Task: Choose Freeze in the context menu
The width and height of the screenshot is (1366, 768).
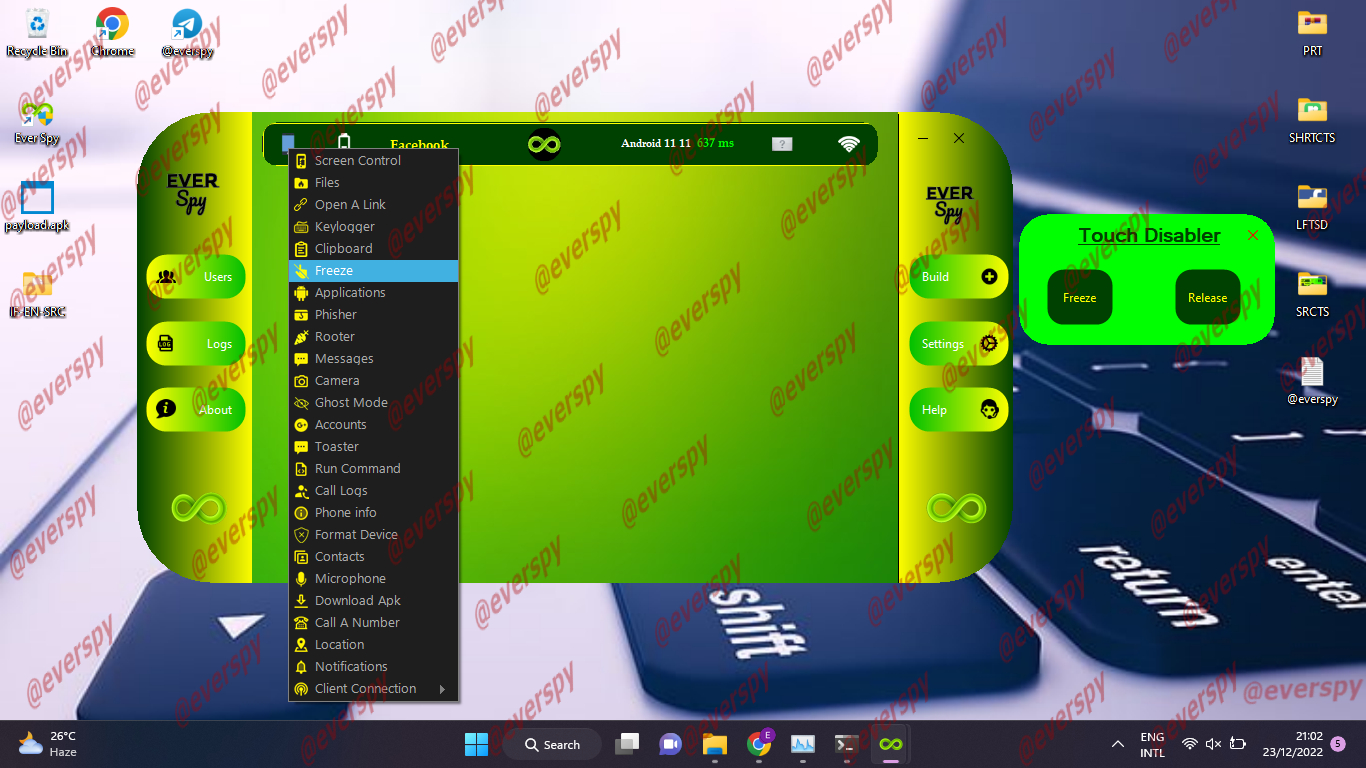Action: point(373,271)
